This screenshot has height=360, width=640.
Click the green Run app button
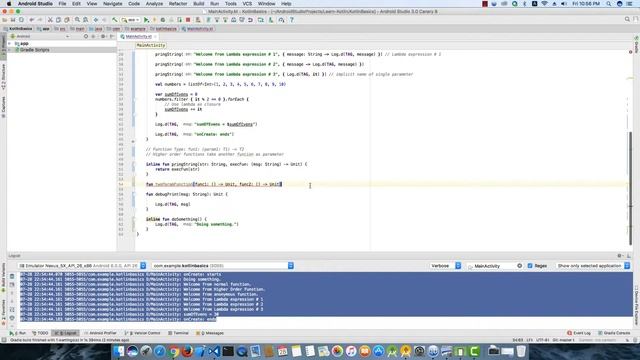[146, 20]
